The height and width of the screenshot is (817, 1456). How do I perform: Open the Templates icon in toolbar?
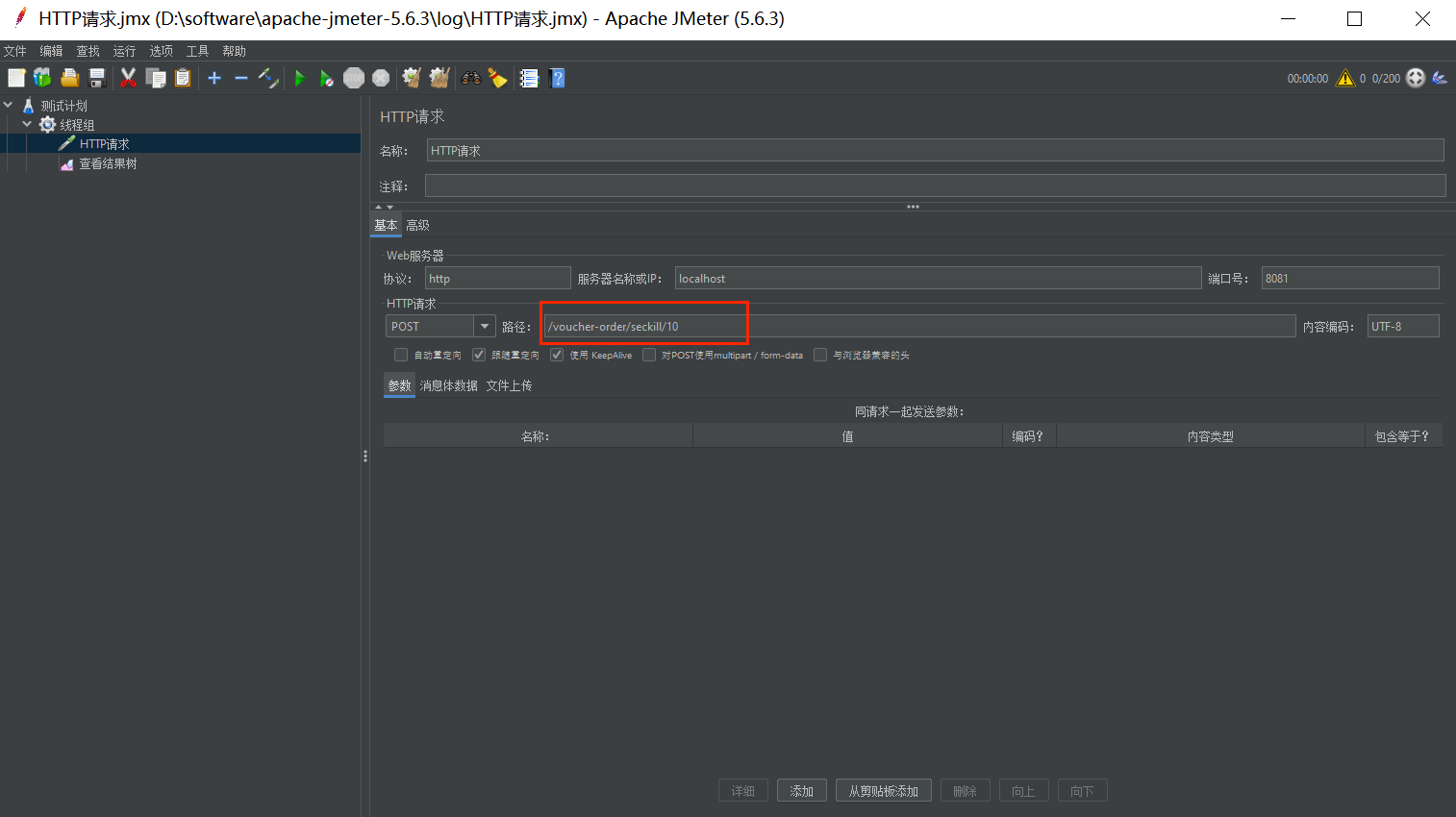[x=42, y=78]
